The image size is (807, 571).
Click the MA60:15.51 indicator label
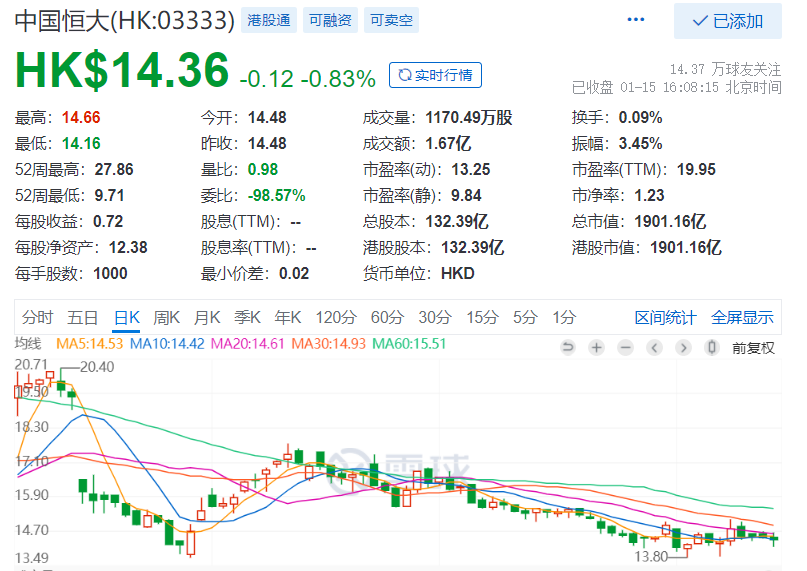409,343
